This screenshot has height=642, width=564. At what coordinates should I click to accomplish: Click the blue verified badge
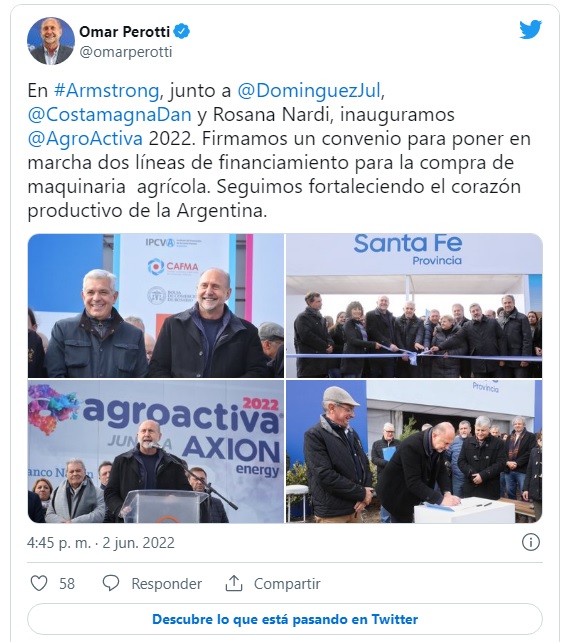pyautogui.click(x=182, y=32)
